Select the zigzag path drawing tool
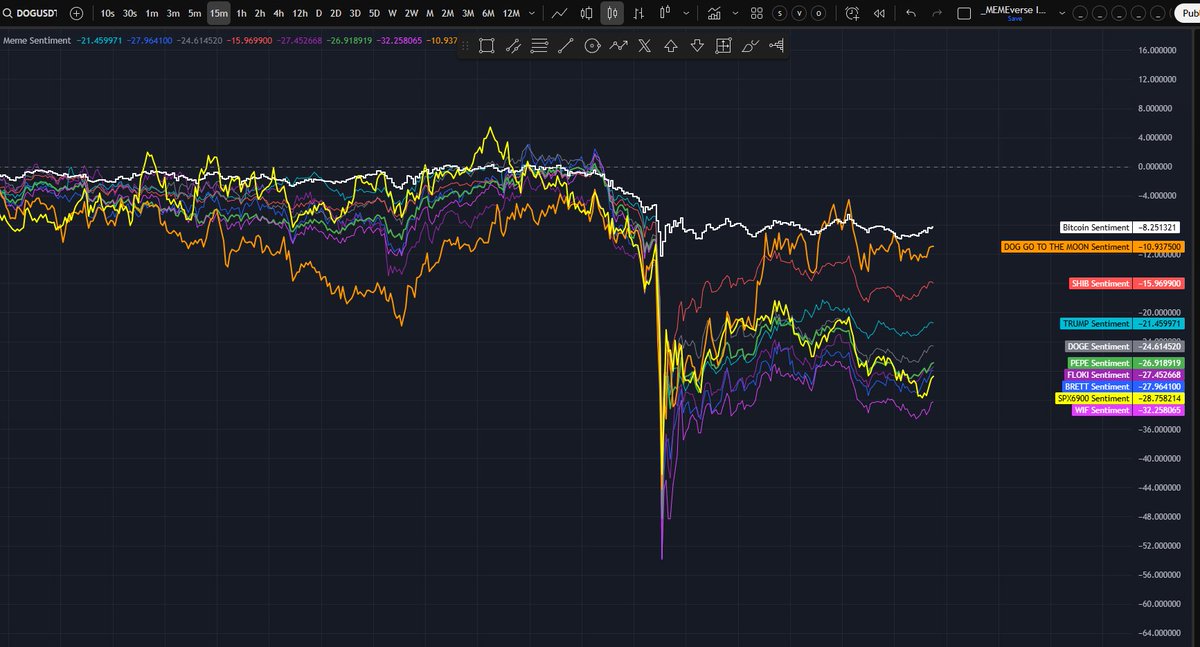Image resolution: width=1200 pixels, height=647 pixels. click(618, 46)
